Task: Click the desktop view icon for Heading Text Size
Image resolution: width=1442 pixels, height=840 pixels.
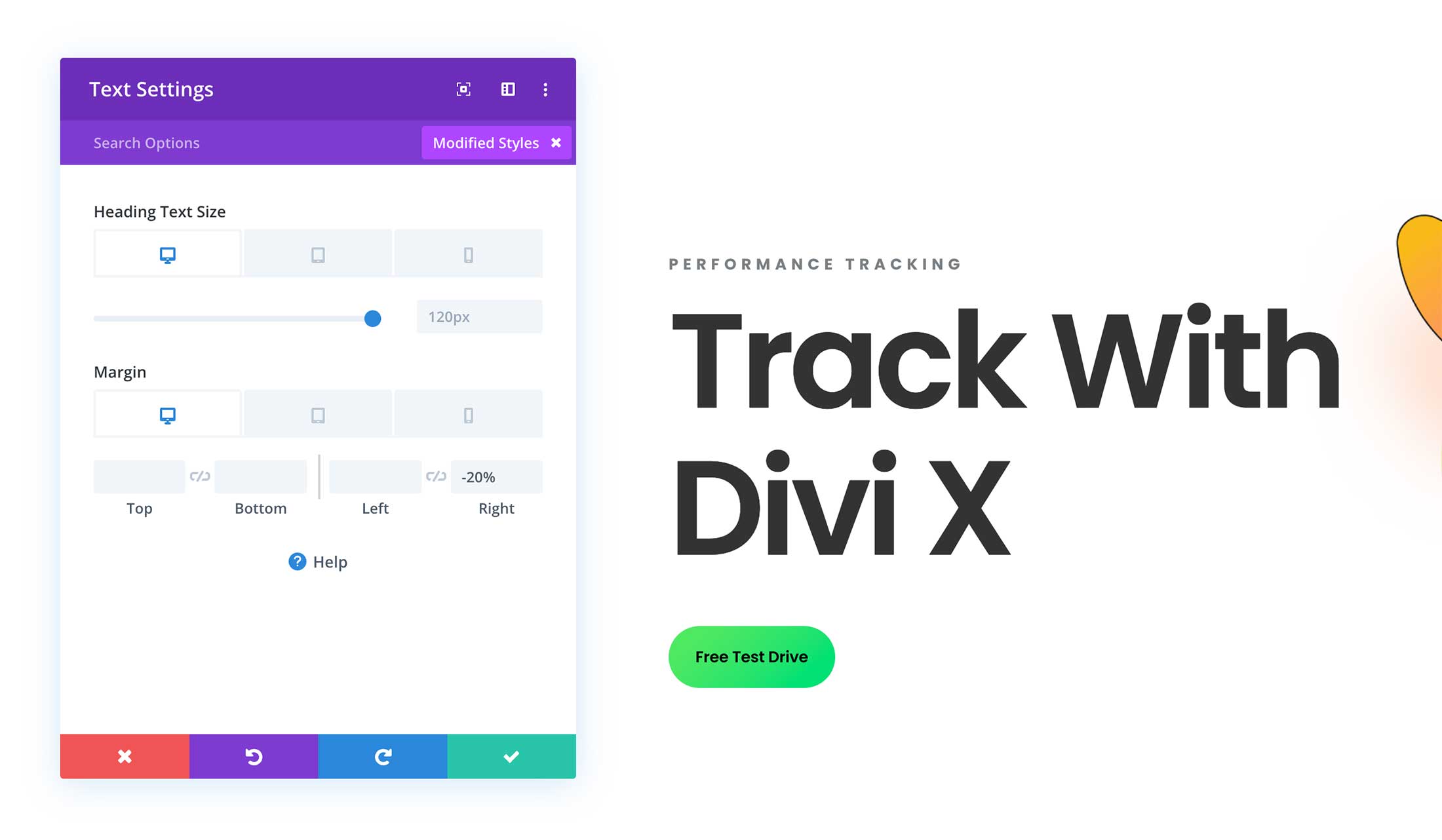Action: pos(167,255)
